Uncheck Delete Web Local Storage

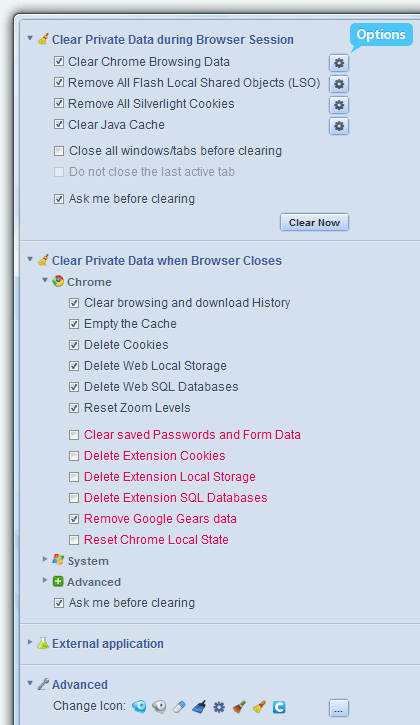(74, 366)
